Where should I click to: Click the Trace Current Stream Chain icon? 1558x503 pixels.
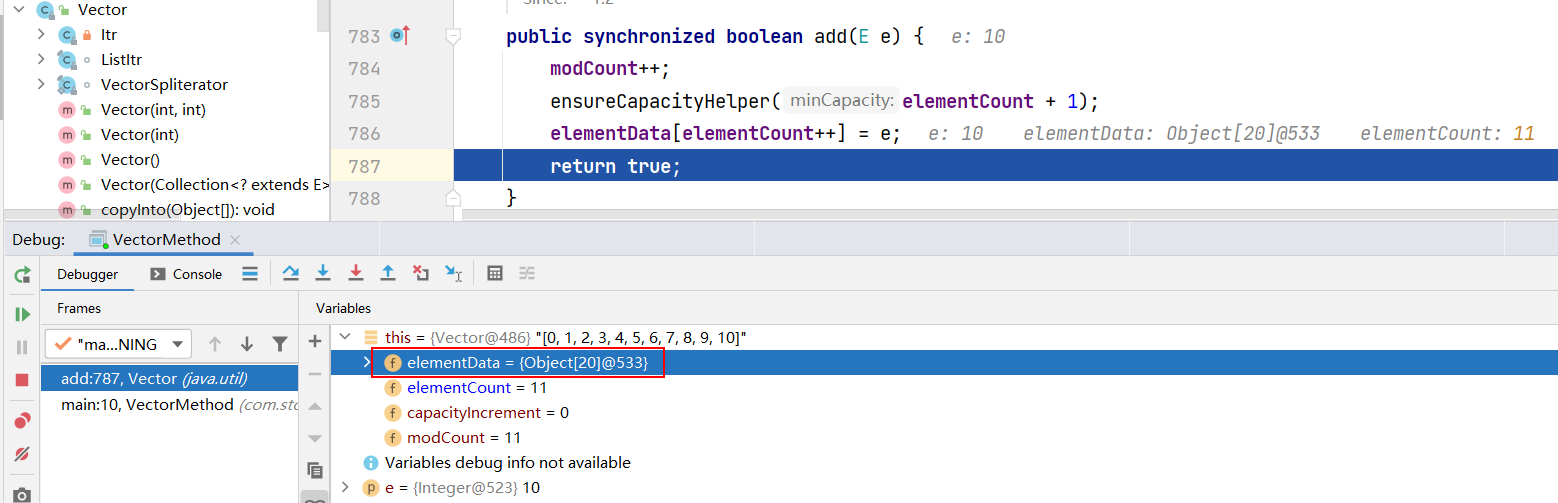[527, 273]
